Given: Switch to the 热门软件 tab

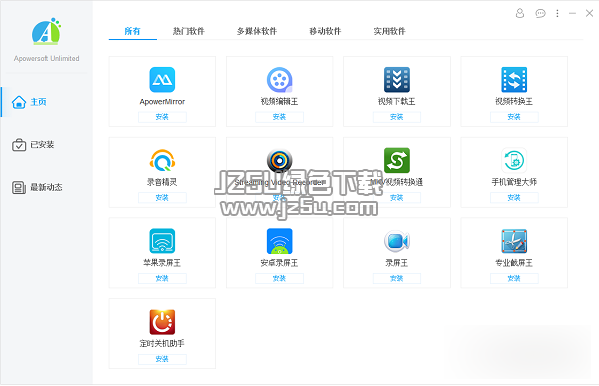Looking at the screenshot, I should (189, 31).
